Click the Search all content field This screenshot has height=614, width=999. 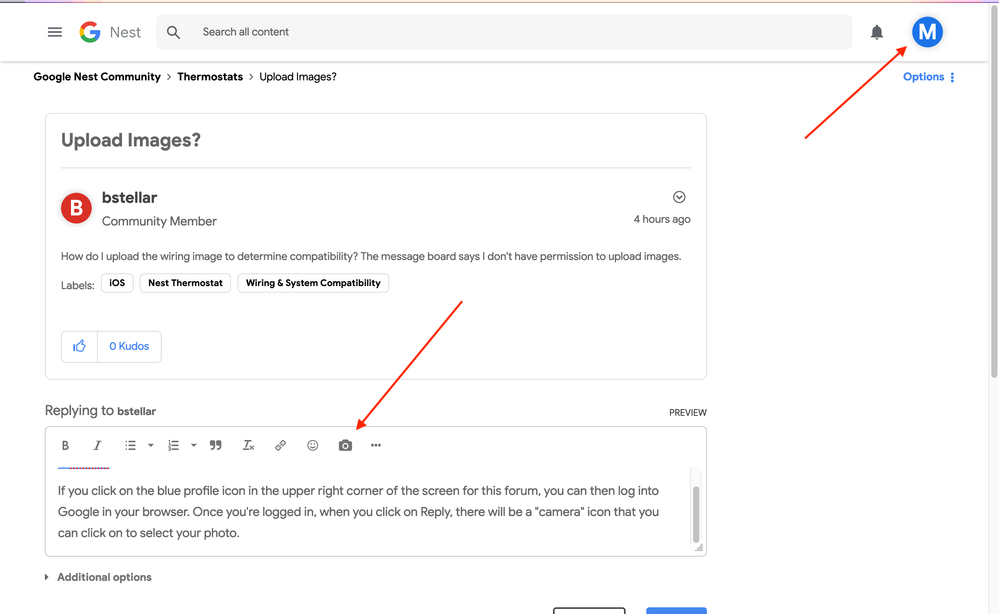(500, 32)
